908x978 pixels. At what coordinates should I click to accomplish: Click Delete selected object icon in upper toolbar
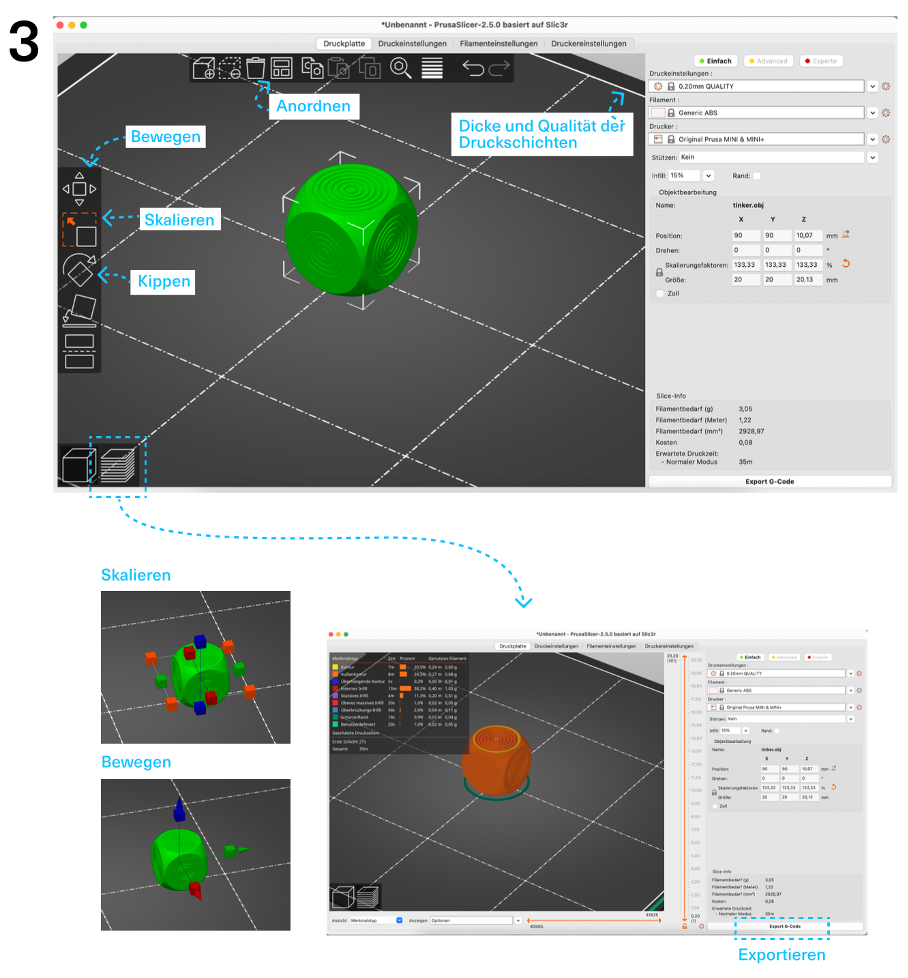229,69
